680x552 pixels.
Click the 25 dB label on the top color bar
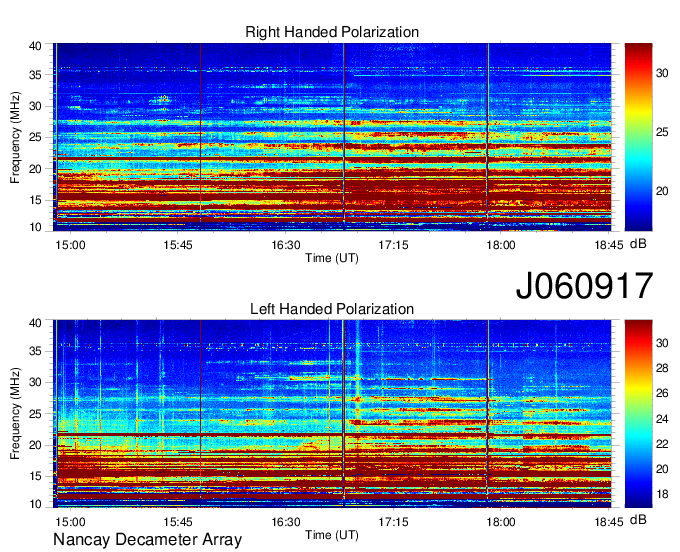[x=662, y=132]
